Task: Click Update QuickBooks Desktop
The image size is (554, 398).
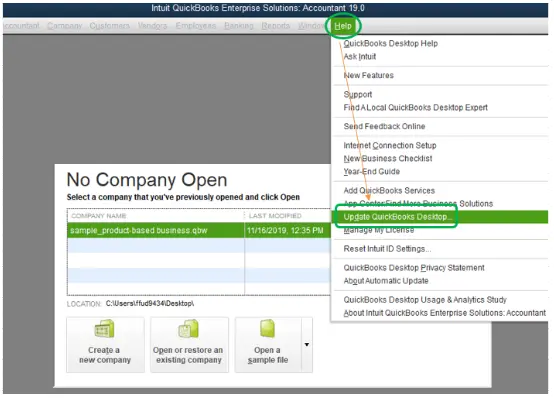Action: pyautogui.click(x=397, y=217)
